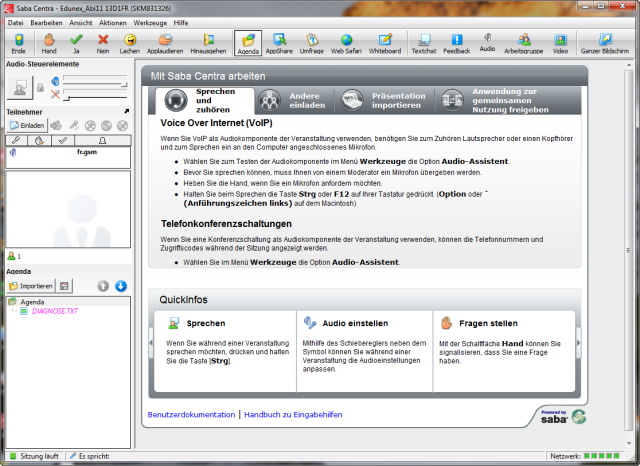Screen dimensions: 640x466
Task: Open the Datei menu
Action: click(x=16, y=23)
